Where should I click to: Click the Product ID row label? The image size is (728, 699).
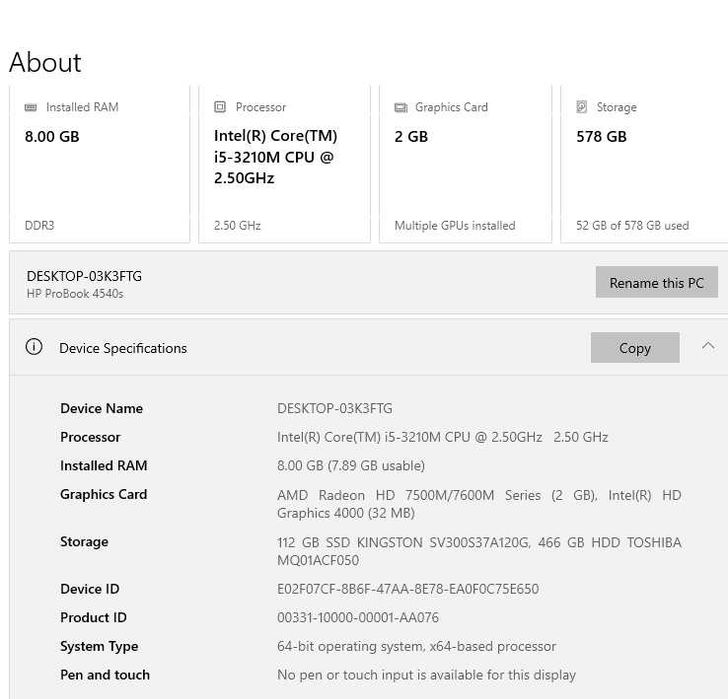click(x=94, y=617)
